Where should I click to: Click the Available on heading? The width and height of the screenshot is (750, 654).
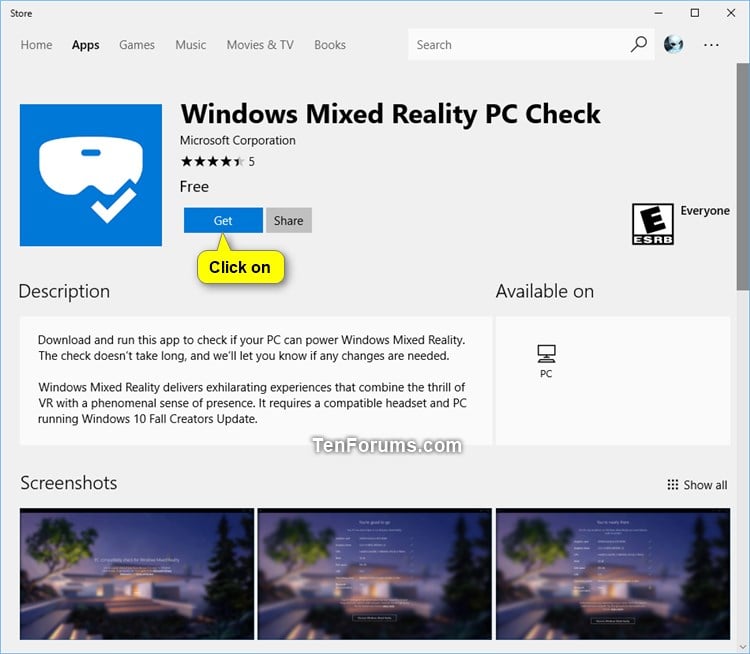point(545,292)
